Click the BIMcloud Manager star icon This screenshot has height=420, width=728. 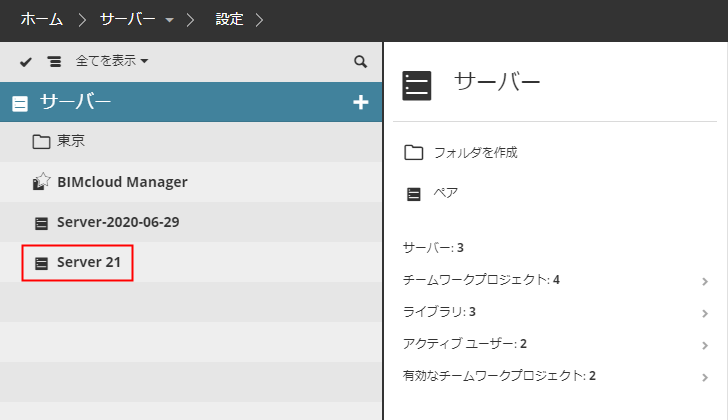tap(41, 182)
